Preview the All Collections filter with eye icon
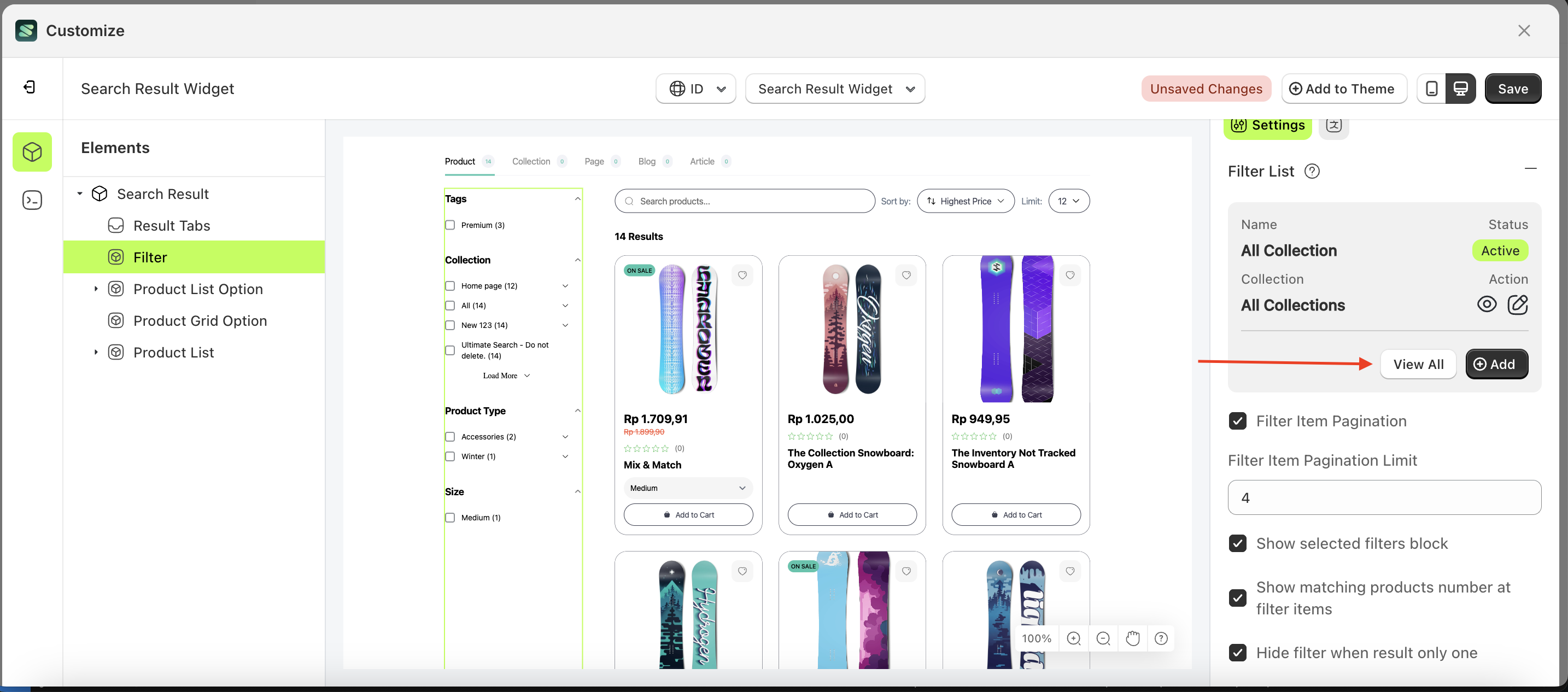This screenshot has height=692, width=1568. (x=1487, y=304)
